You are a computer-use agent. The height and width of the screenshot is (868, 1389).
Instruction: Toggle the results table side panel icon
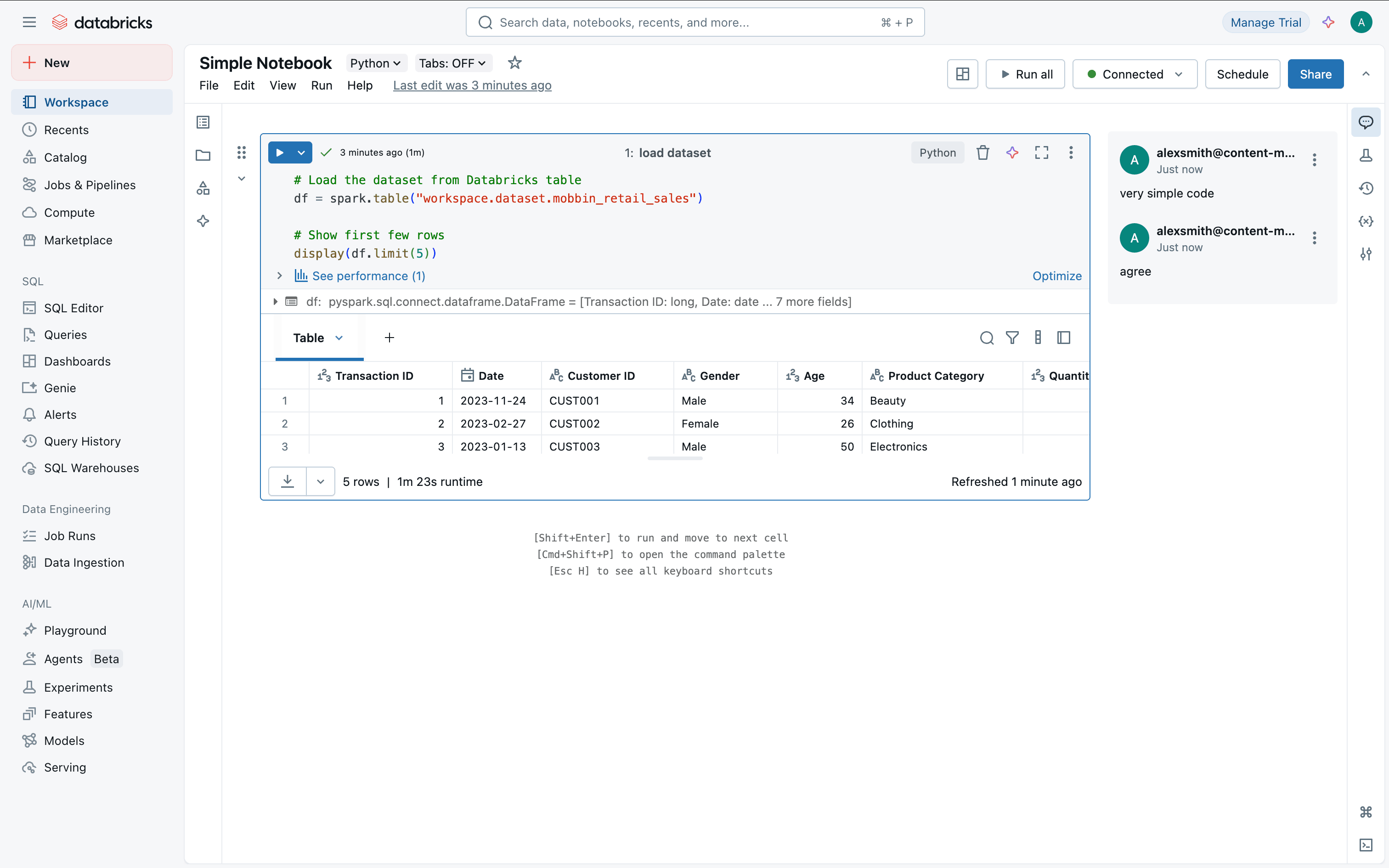tap(1063, 338)
